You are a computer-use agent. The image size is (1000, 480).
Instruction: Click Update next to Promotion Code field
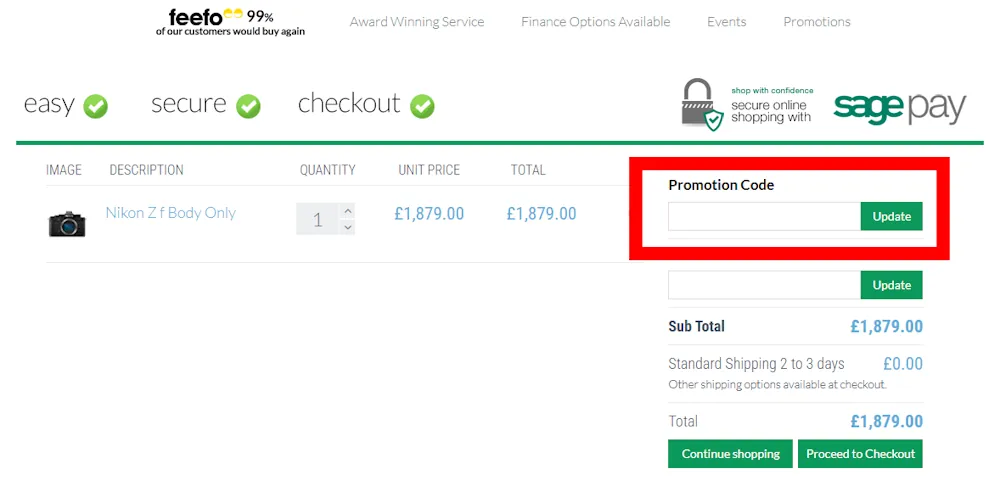891,216
